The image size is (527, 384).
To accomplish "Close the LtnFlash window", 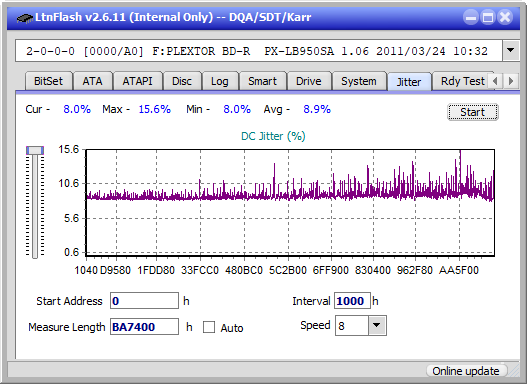I will click(x=505, y=17).
